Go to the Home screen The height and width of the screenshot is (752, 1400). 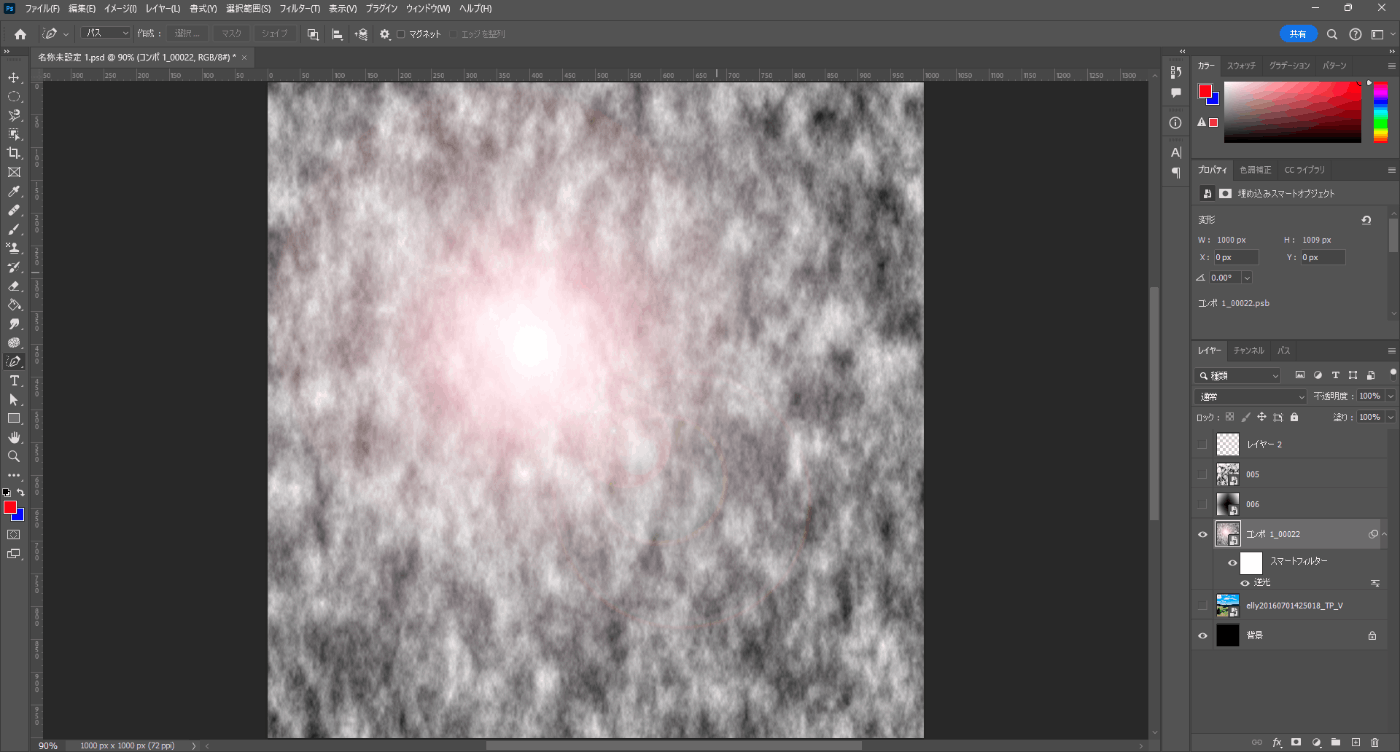[x=20, y=34]
